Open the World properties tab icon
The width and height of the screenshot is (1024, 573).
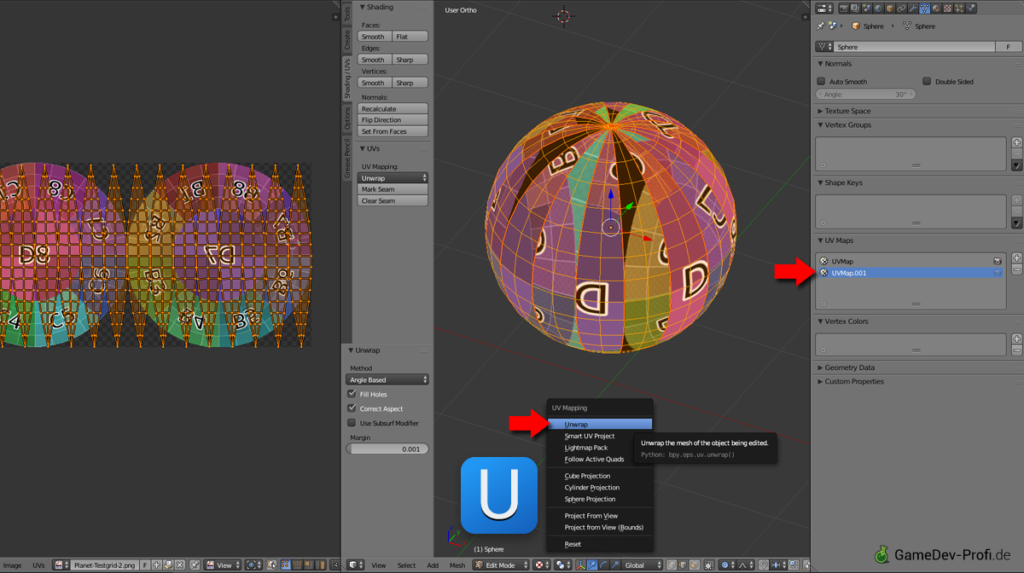click(x=878, y=8)
